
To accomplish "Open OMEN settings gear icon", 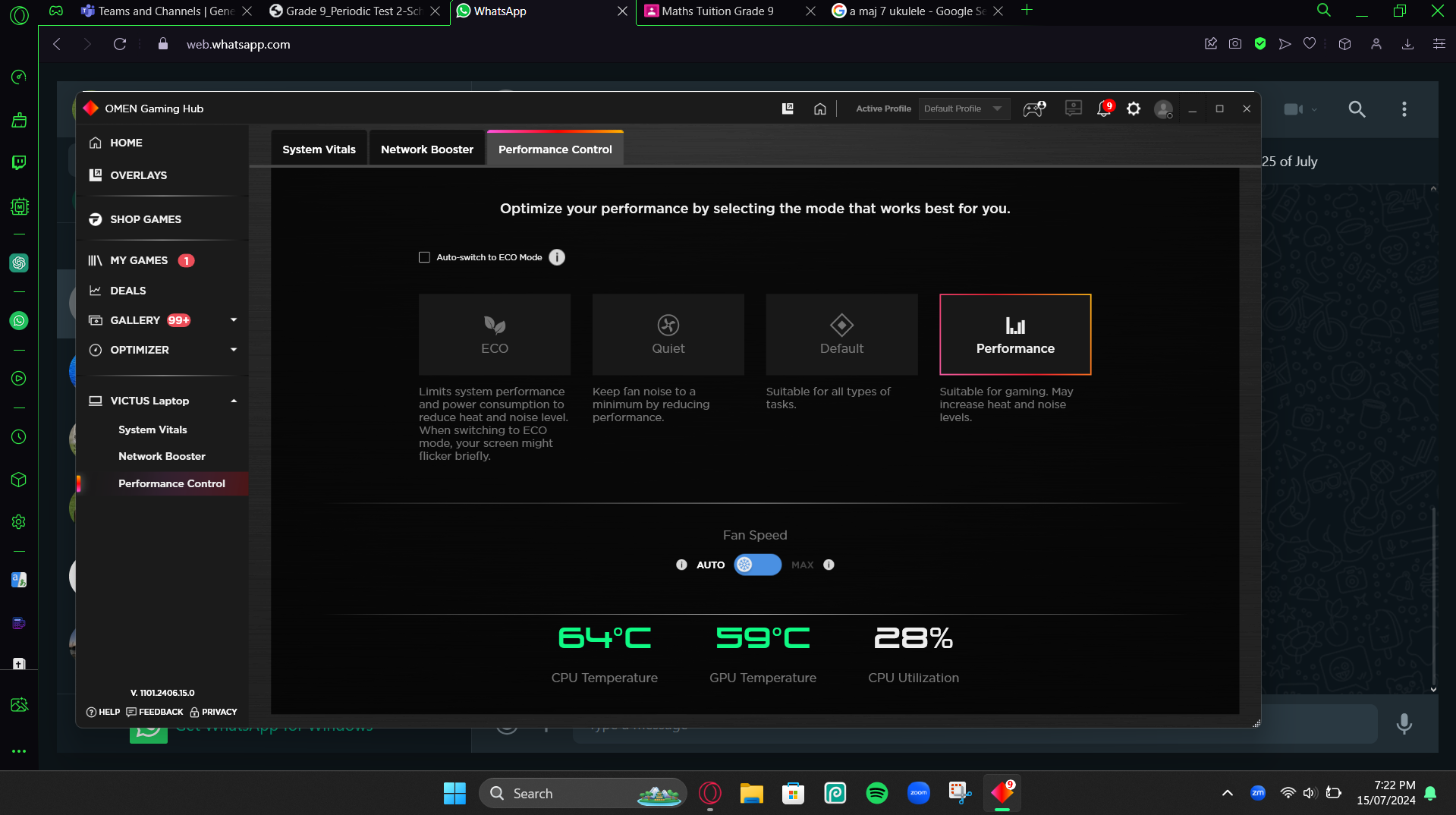I will click(x=1134, y=109).
